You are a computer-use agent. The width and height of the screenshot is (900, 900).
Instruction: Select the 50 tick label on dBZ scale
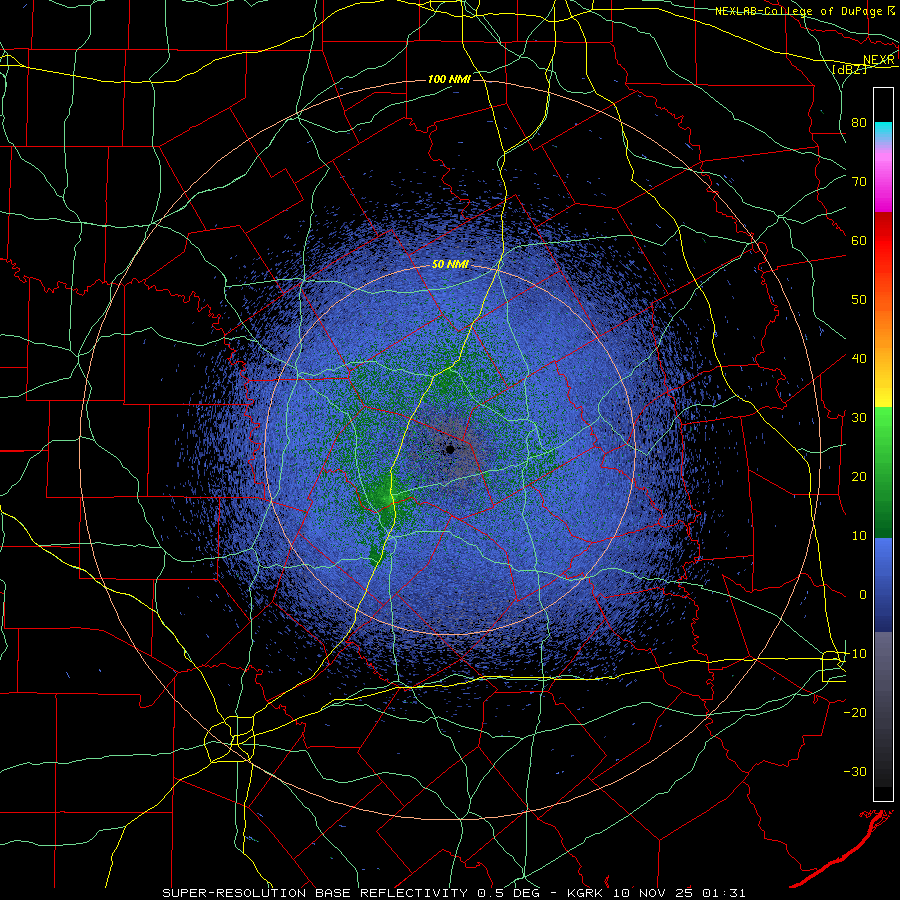(859, 300)
